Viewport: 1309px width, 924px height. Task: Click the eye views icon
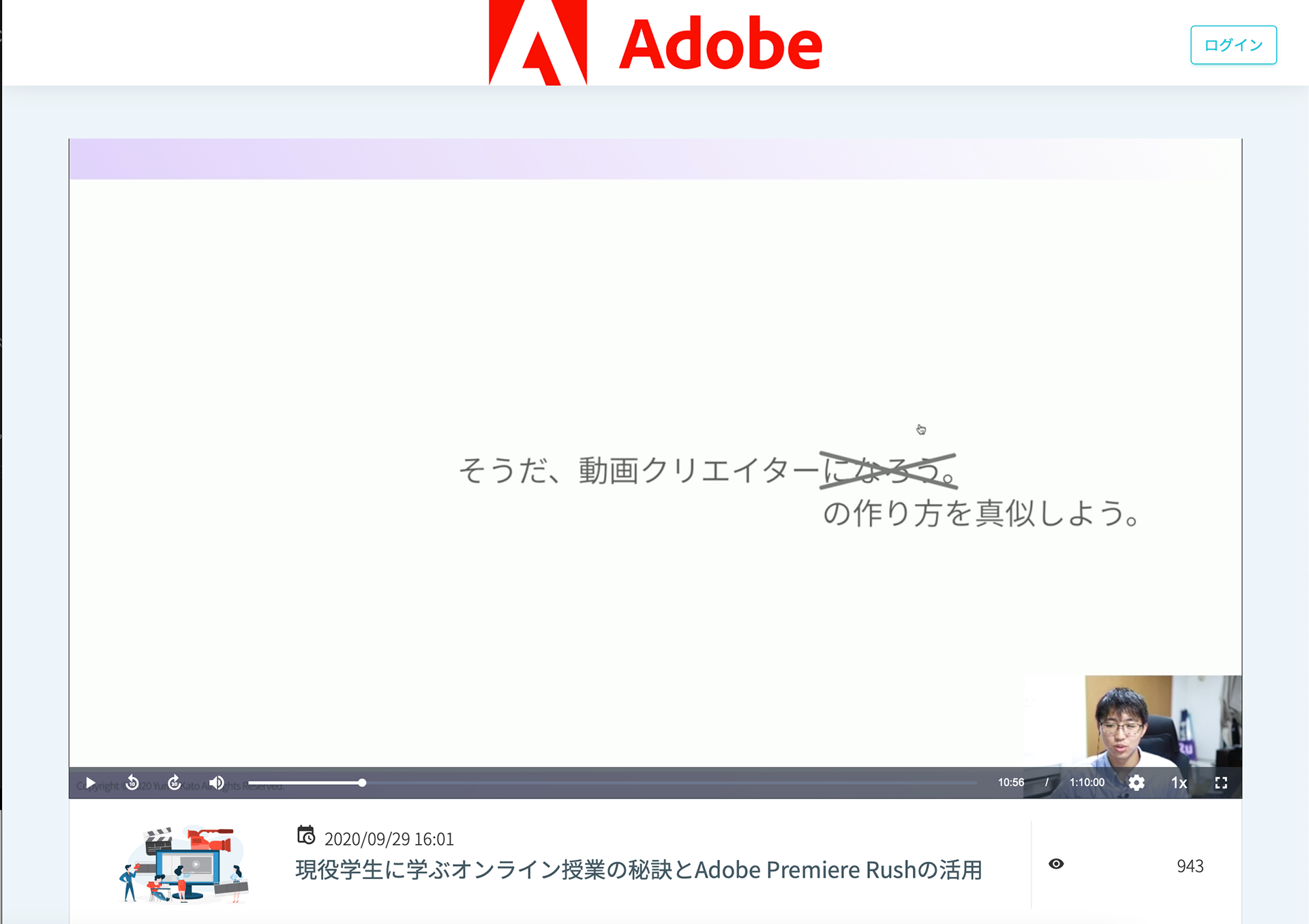point(1056,864)
